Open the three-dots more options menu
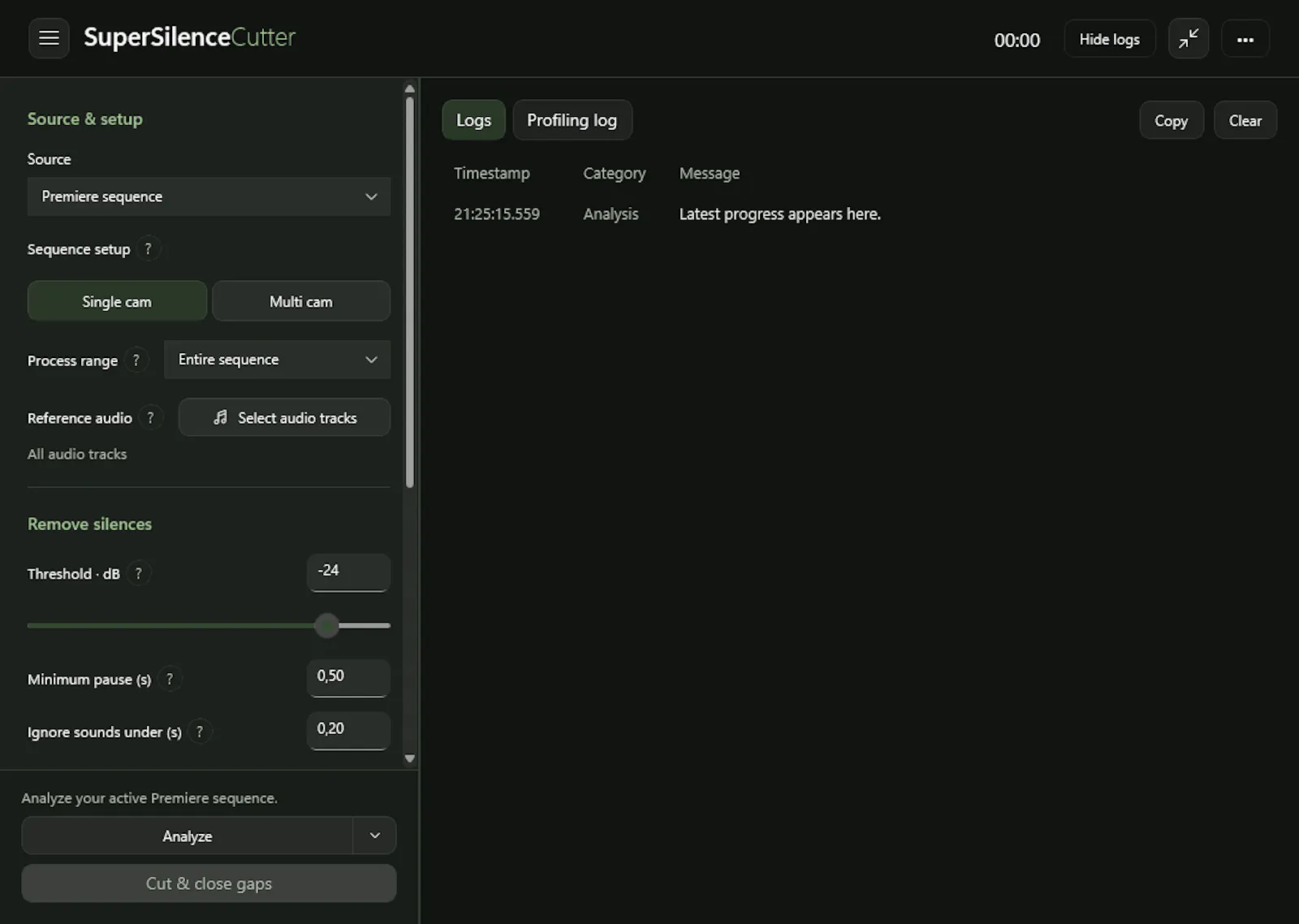The width and height of the screenshot is (1299, 924). tap(1245, 39)
